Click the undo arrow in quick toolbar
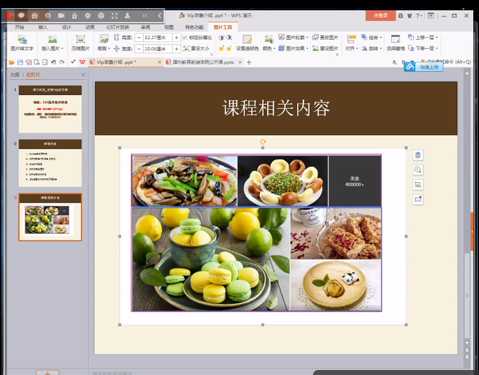 (x=53, y=62)
